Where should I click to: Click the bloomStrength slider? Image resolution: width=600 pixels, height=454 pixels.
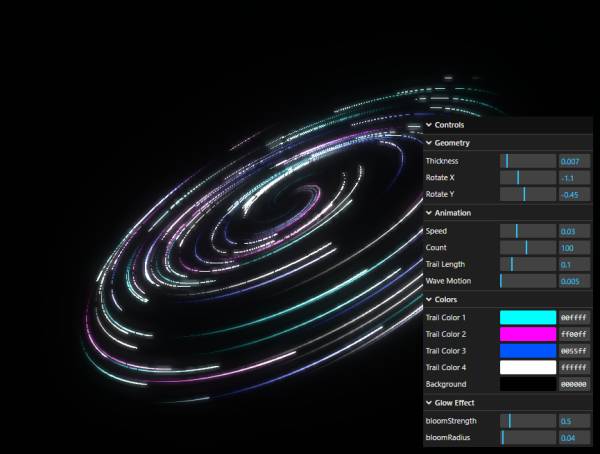527,421
